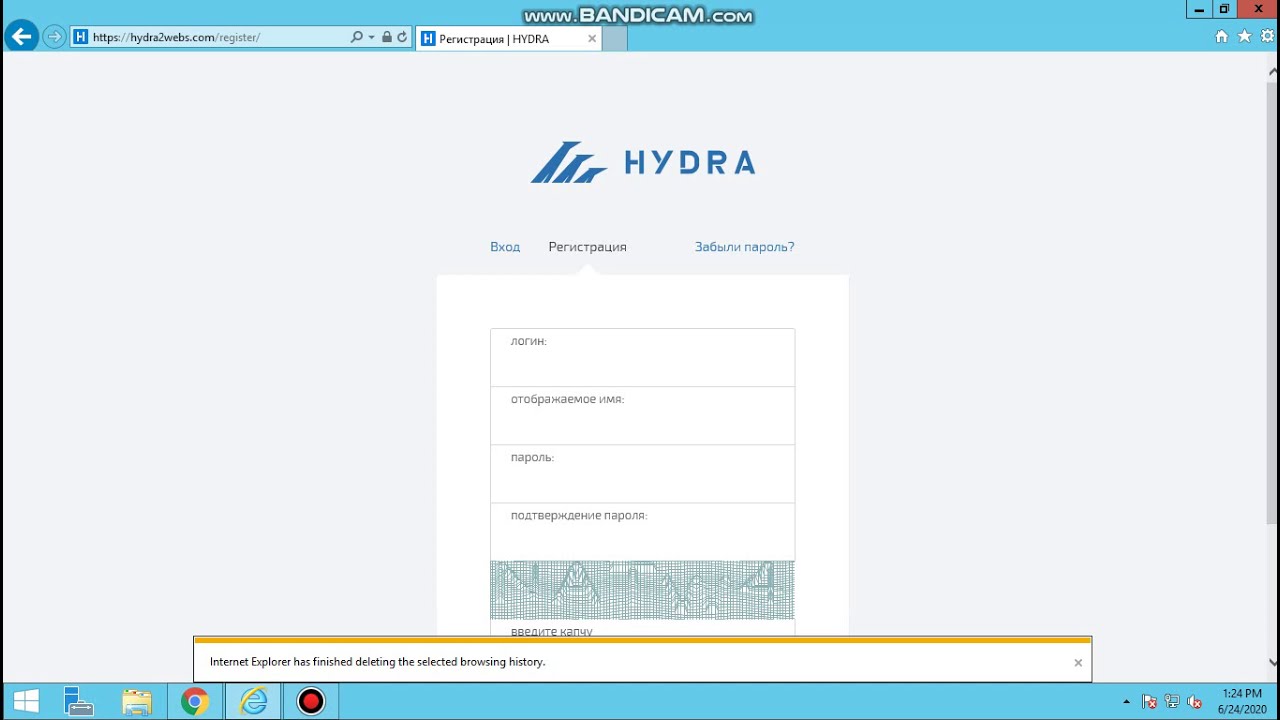Click the refresh icon in address bar
Screen dimensions: 1280x720
[x=402, y=37]
